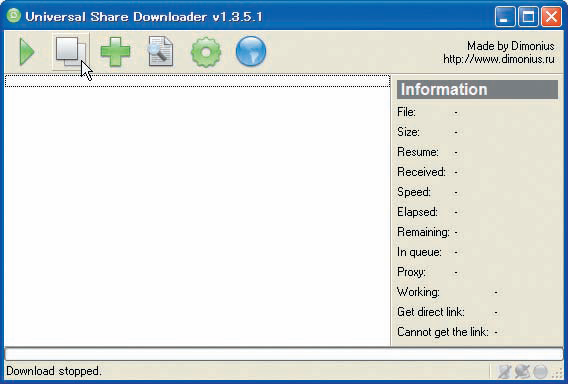Close the Universal Share Downloader window
The width and height of the screenshot is (568, 384).
551,16
